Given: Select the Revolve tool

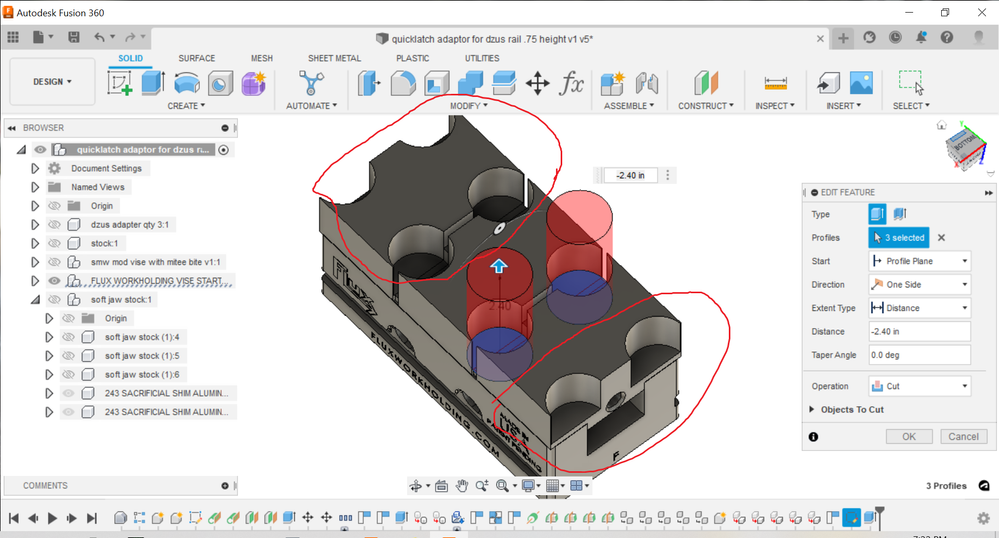Looking at the screenshot, I should [x=187, y=84].
